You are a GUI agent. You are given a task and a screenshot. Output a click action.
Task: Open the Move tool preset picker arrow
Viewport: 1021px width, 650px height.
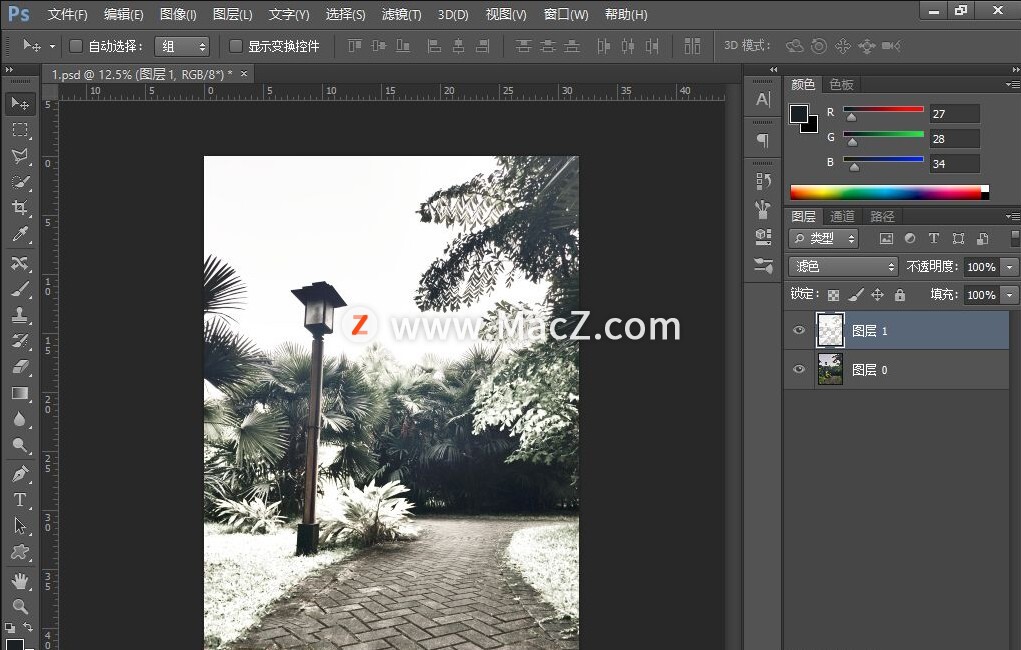pyautogui.click(x=52, y=46)
